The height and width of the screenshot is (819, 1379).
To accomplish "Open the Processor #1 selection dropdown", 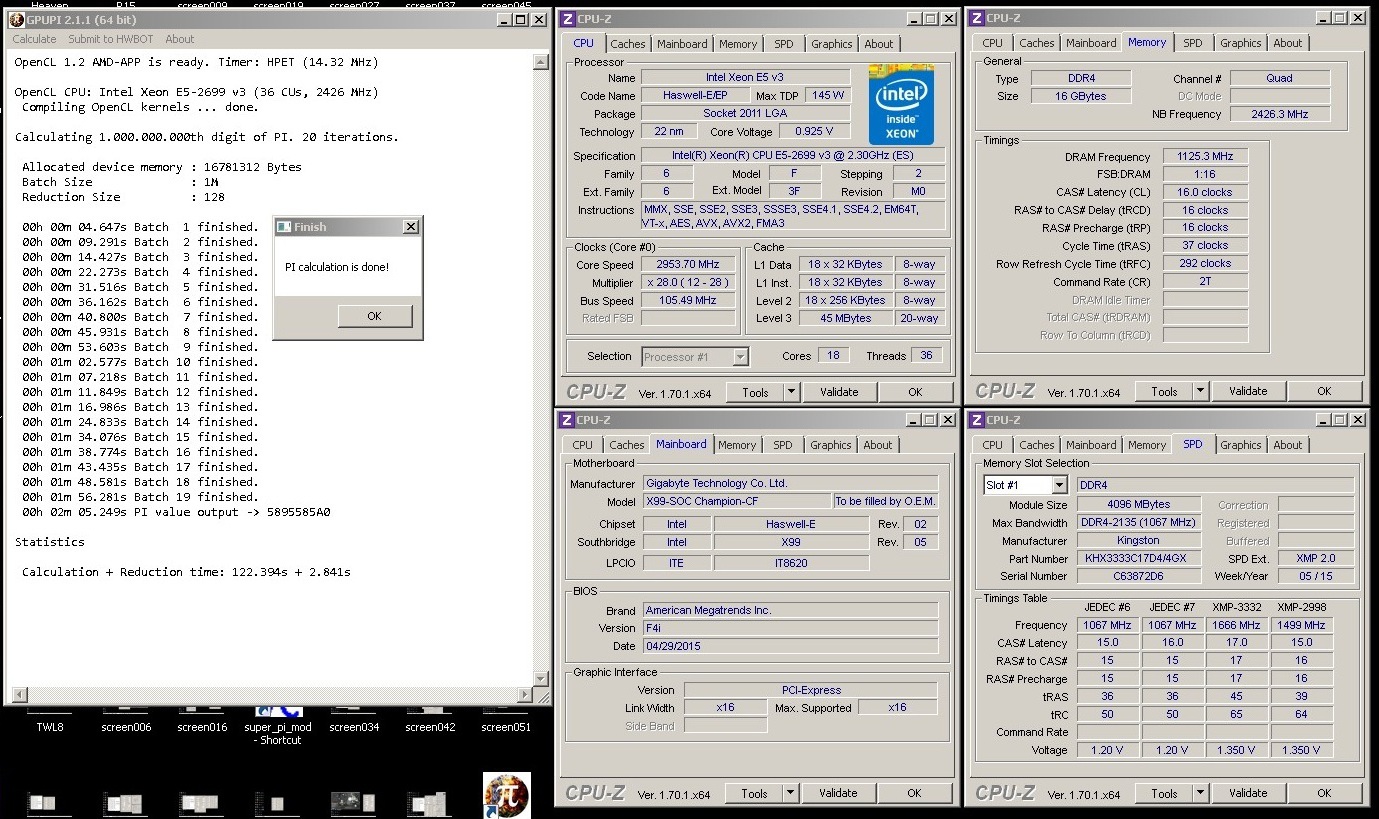I will [740, 356].
